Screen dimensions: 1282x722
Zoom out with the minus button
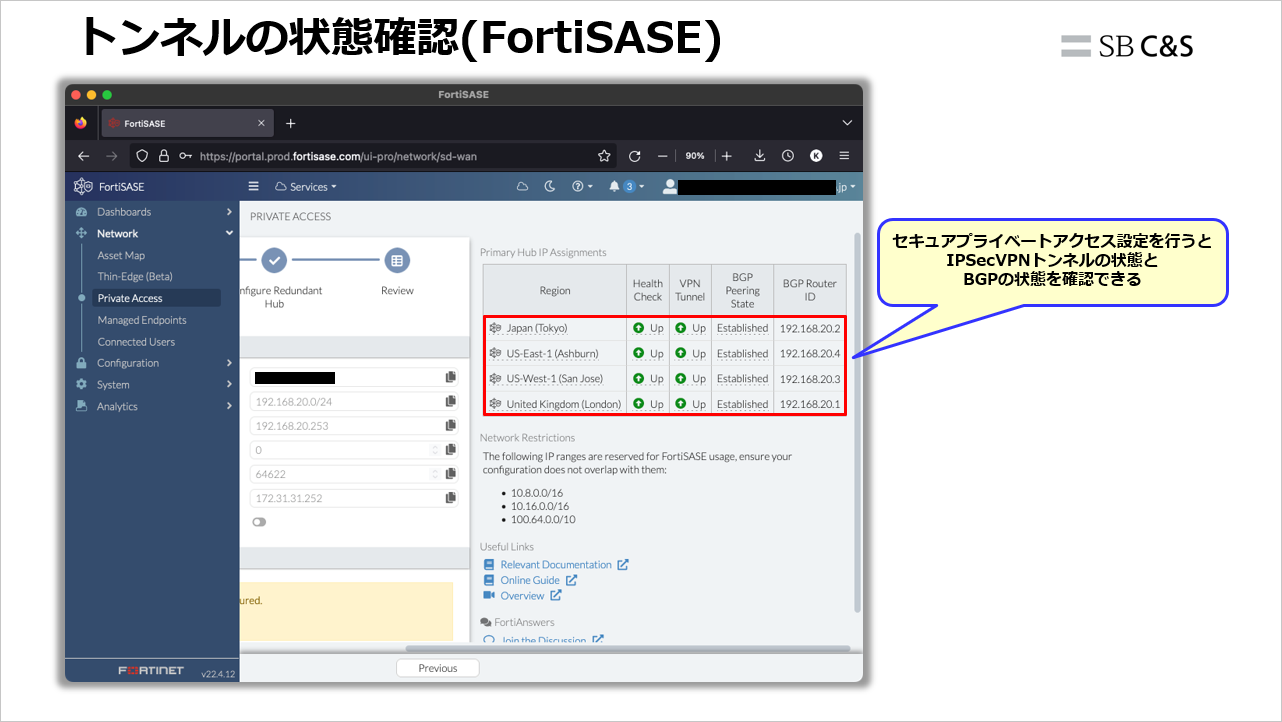pyautogui.click(x=662, y=156)
